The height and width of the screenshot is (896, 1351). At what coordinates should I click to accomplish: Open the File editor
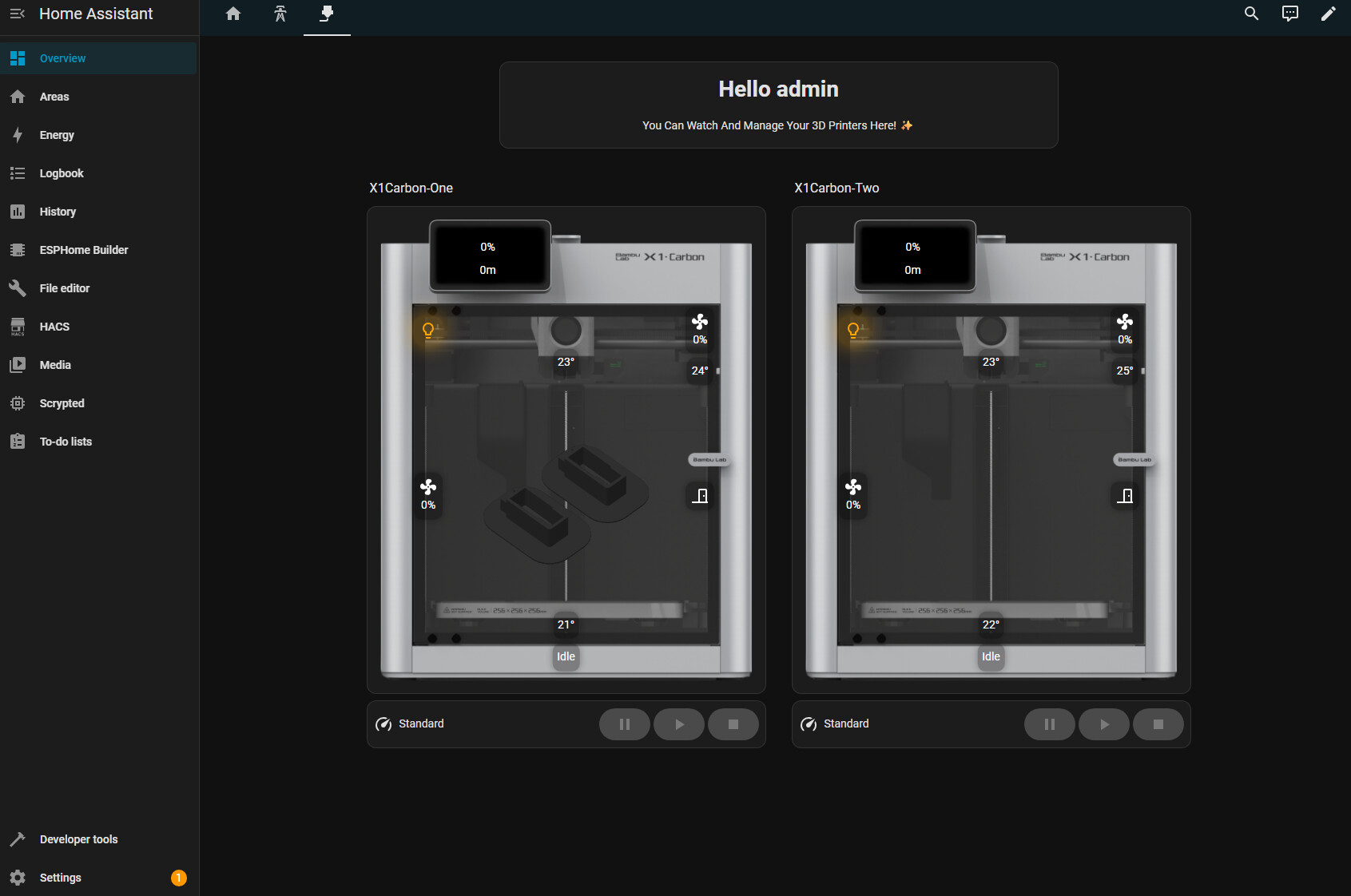(98, 288)
